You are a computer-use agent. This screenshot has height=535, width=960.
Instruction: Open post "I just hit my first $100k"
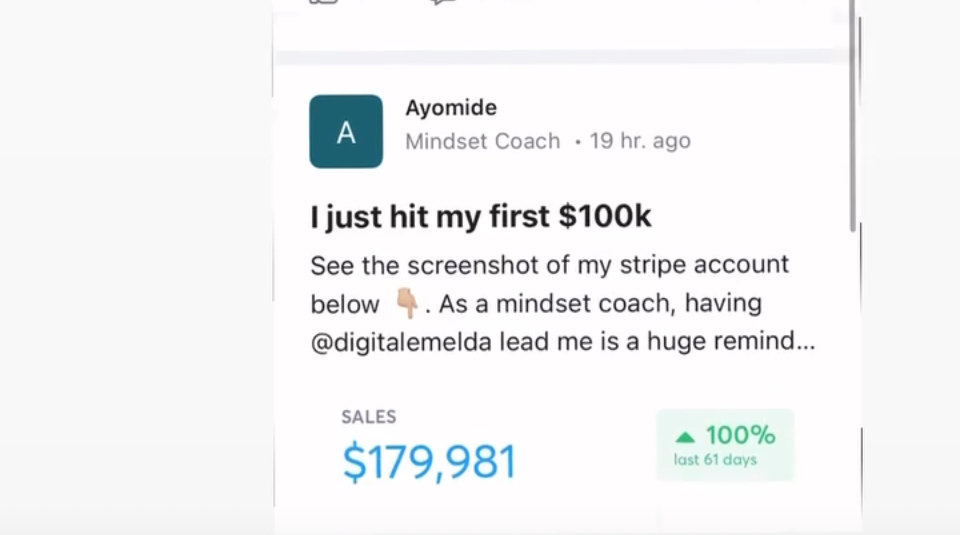pos(481,217)
